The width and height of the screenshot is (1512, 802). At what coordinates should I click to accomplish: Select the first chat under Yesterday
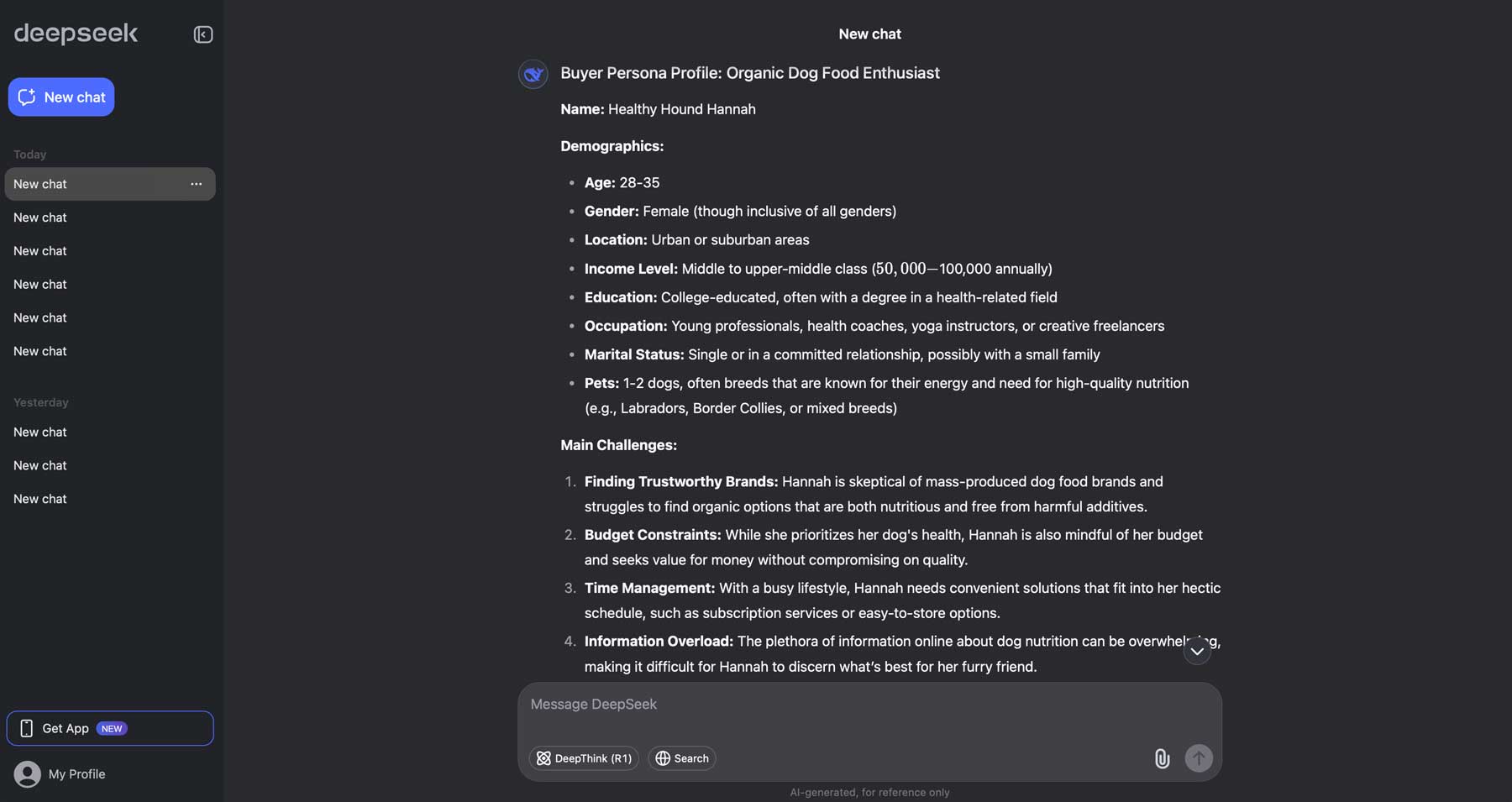point(39,432)
